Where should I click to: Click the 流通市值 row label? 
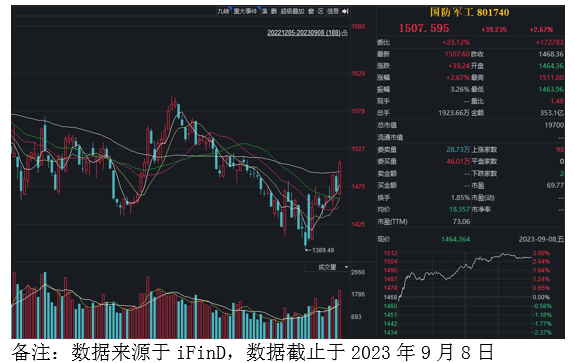tap(390, 138)
